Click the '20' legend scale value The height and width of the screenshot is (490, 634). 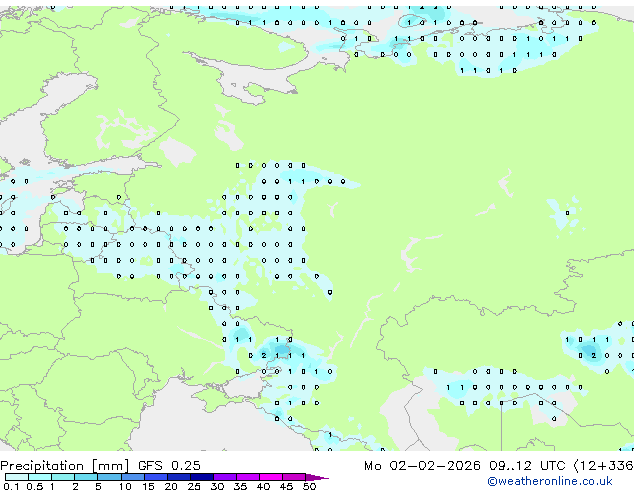tap(171, 486)
